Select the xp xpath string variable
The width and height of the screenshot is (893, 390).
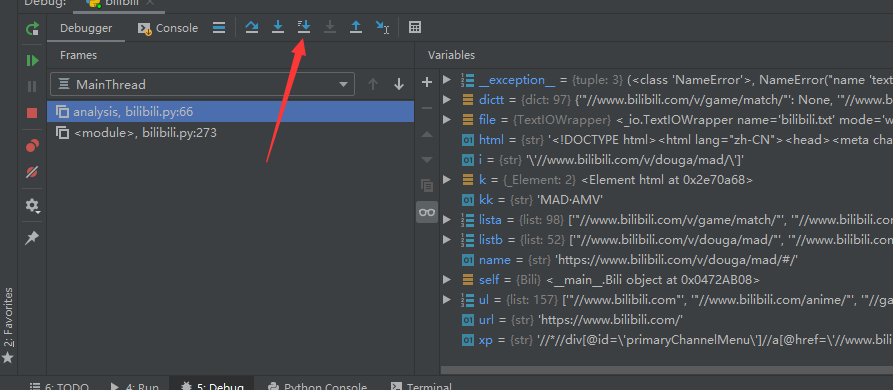(667, 340)
